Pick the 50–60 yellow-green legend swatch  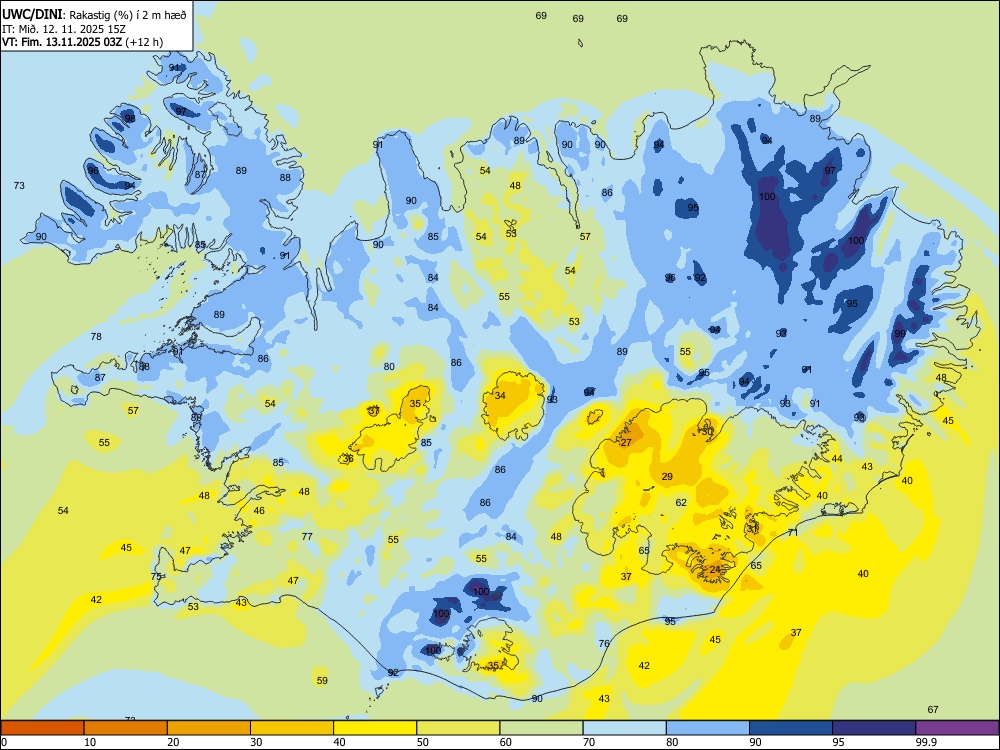458,728
